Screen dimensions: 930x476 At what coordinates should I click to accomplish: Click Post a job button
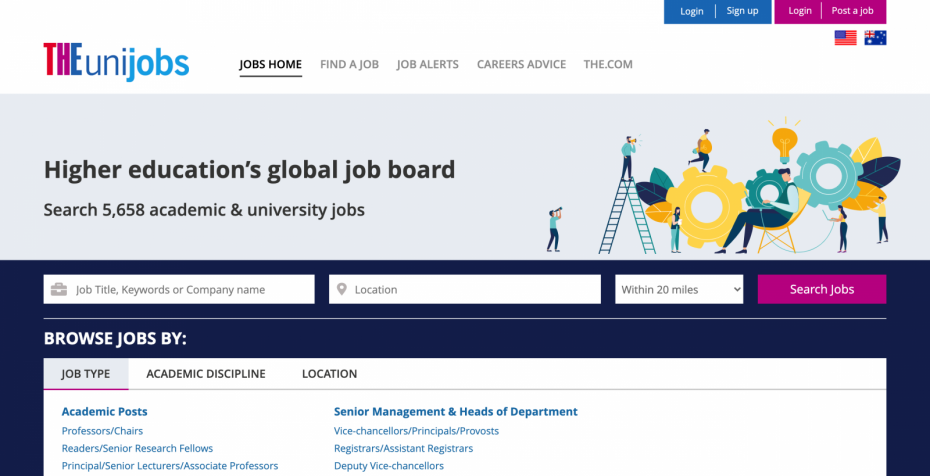[x=852, y=11]
